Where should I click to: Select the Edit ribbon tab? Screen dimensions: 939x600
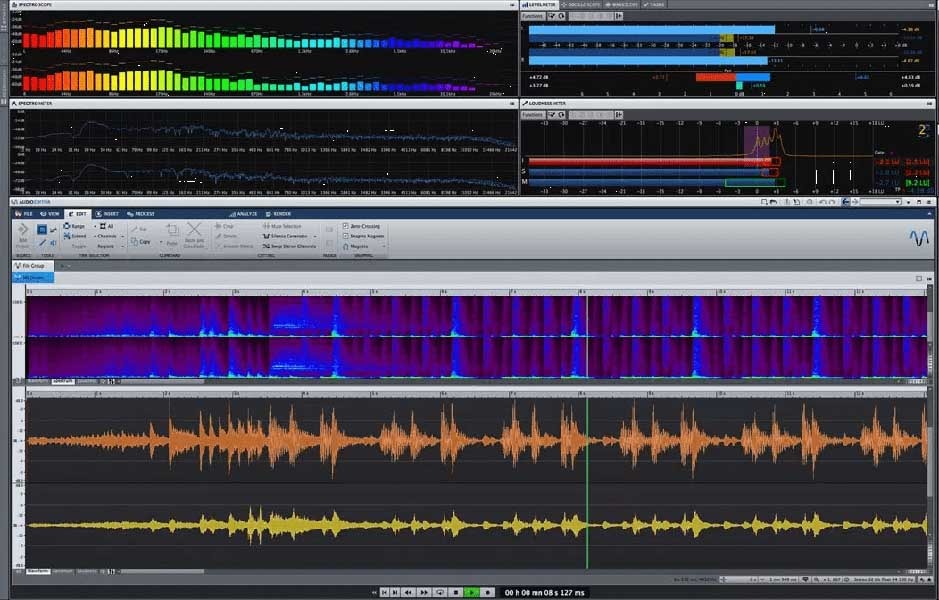(x=78, y=214)
